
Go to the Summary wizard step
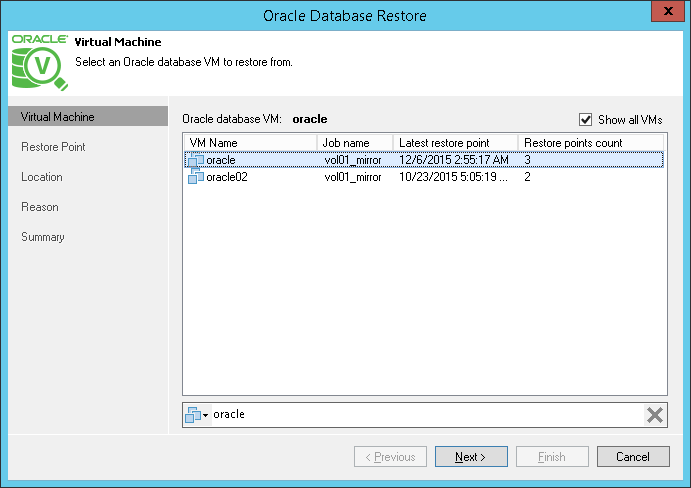pyautogui.click(x=43, y=237)
